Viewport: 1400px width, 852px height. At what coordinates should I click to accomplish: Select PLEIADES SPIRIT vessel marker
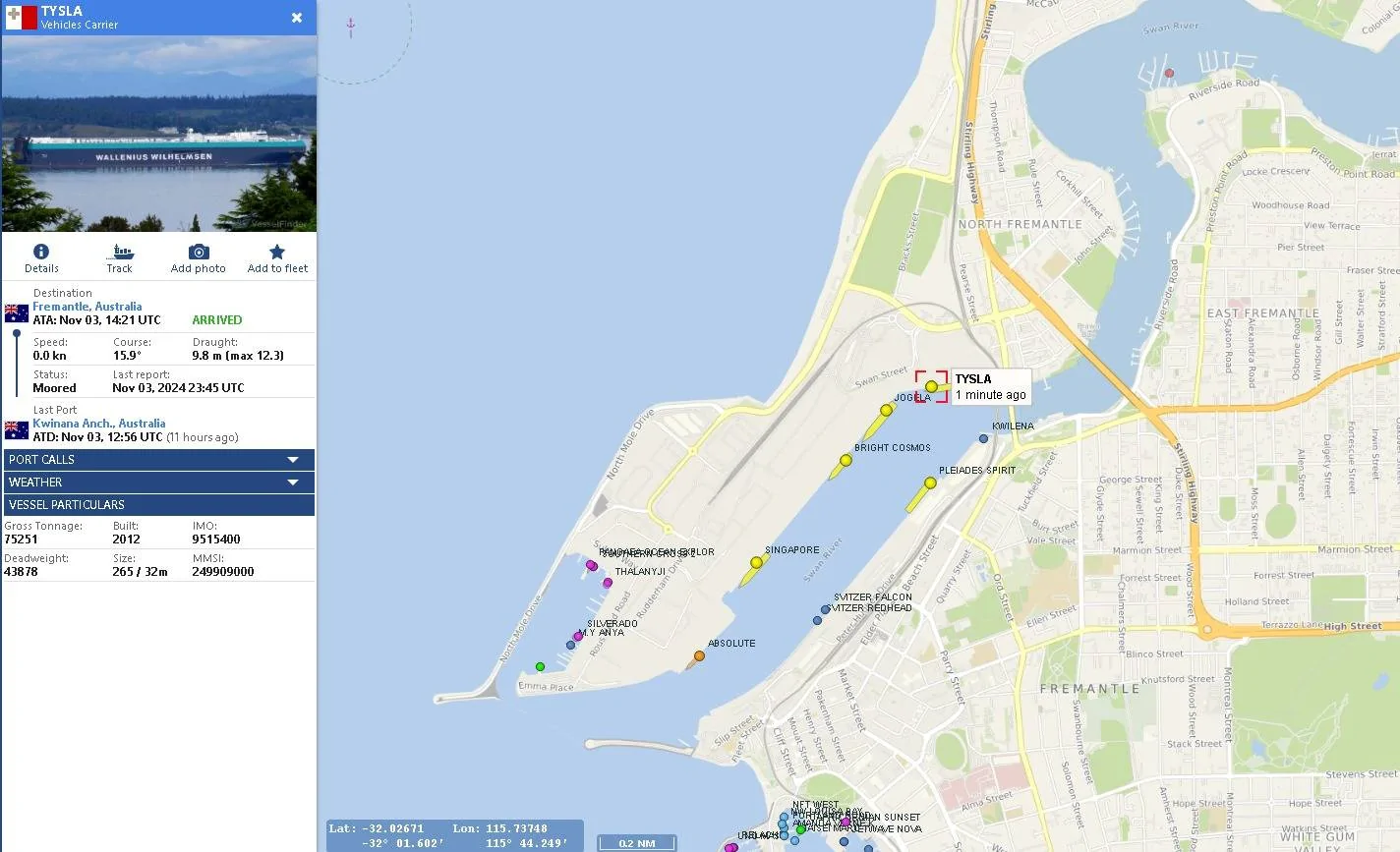930,483
